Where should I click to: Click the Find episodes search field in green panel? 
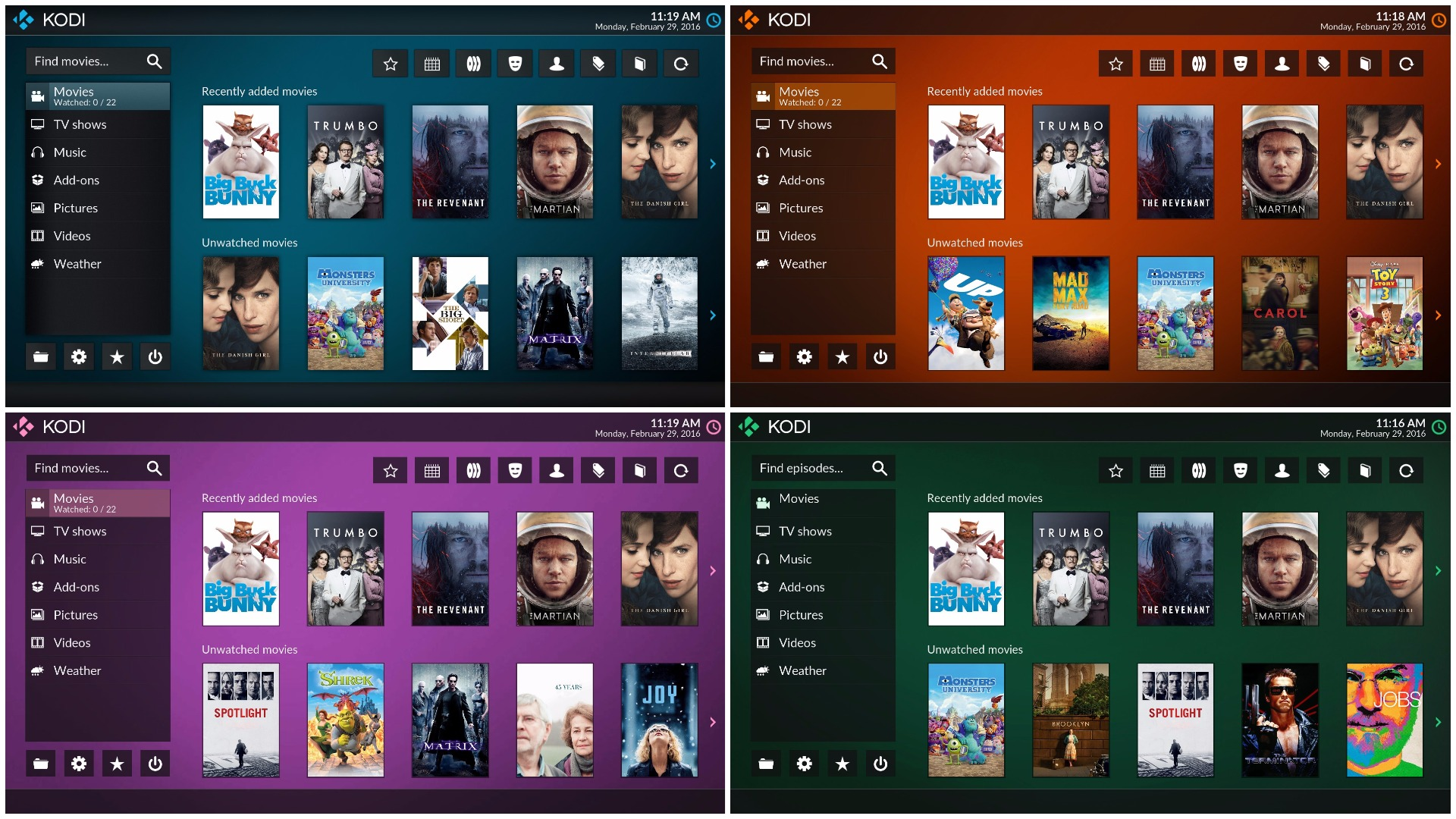pos(823,468)
